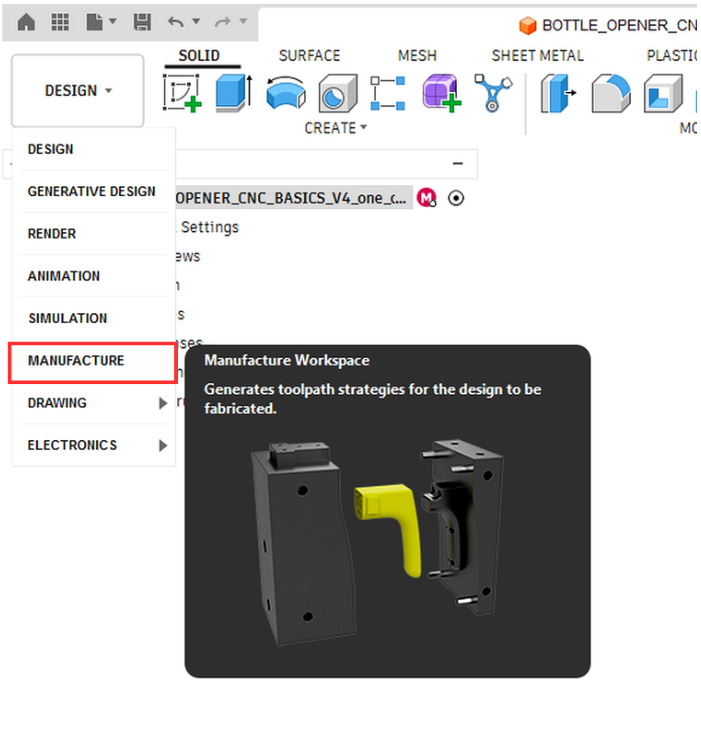Open the Data Panel grid icon
This screenshot has height=733, width=701.
[x=60, y=22]
